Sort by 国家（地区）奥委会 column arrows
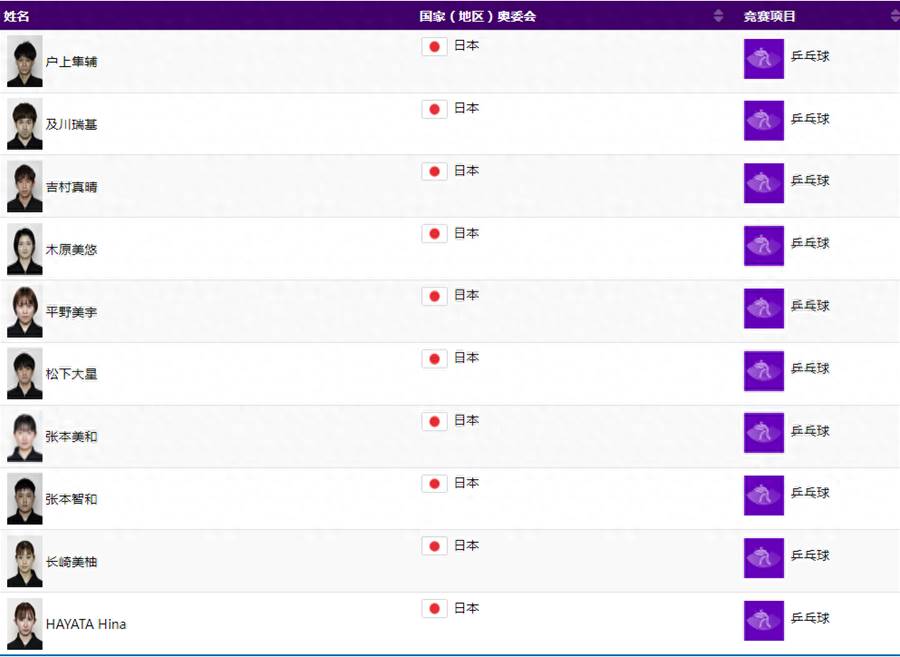This screenshot has width=900, height=657. 718,16
